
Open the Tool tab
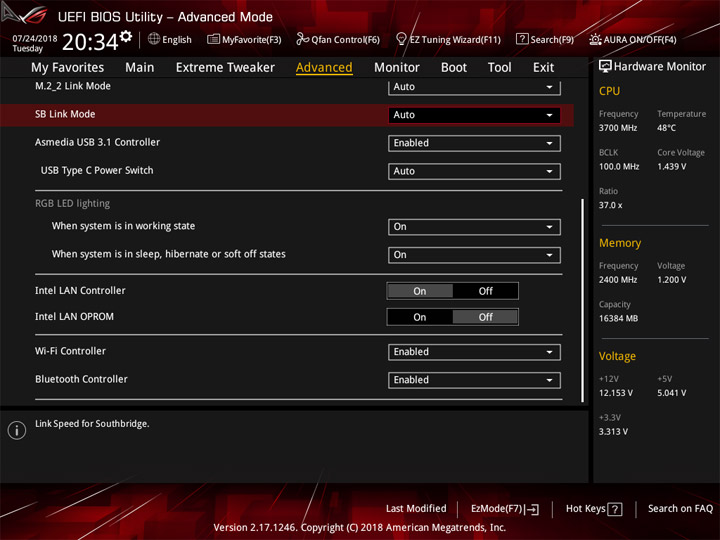[500, 68]
